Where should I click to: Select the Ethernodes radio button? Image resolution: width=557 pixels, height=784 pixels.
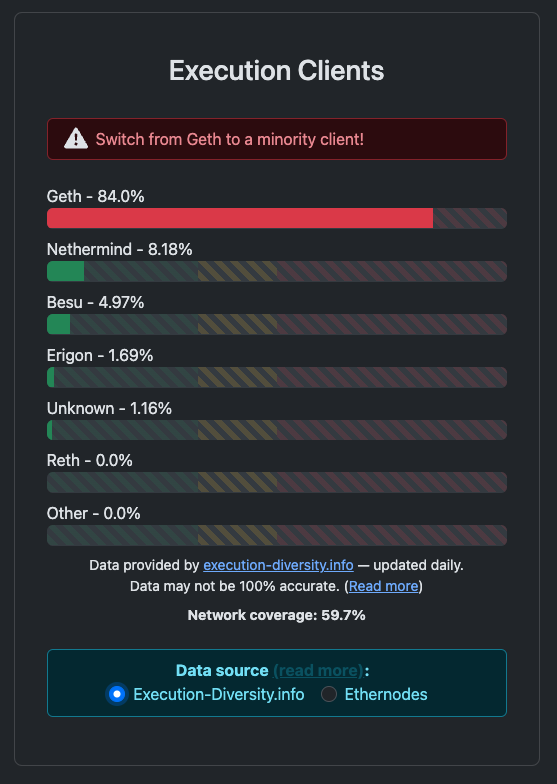328,694
